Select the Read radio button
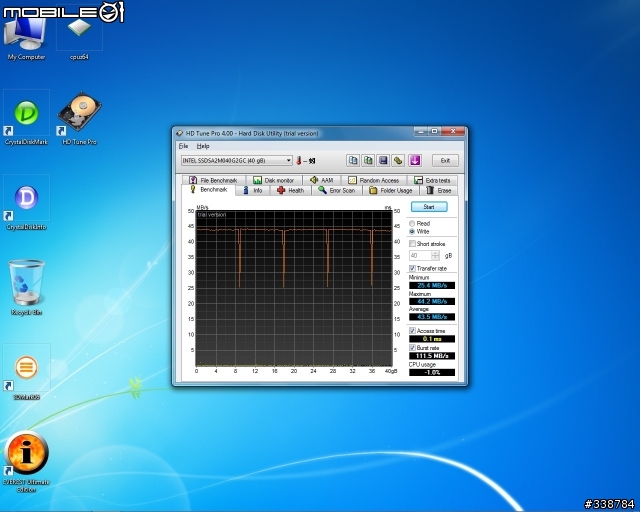 (412, 223)
